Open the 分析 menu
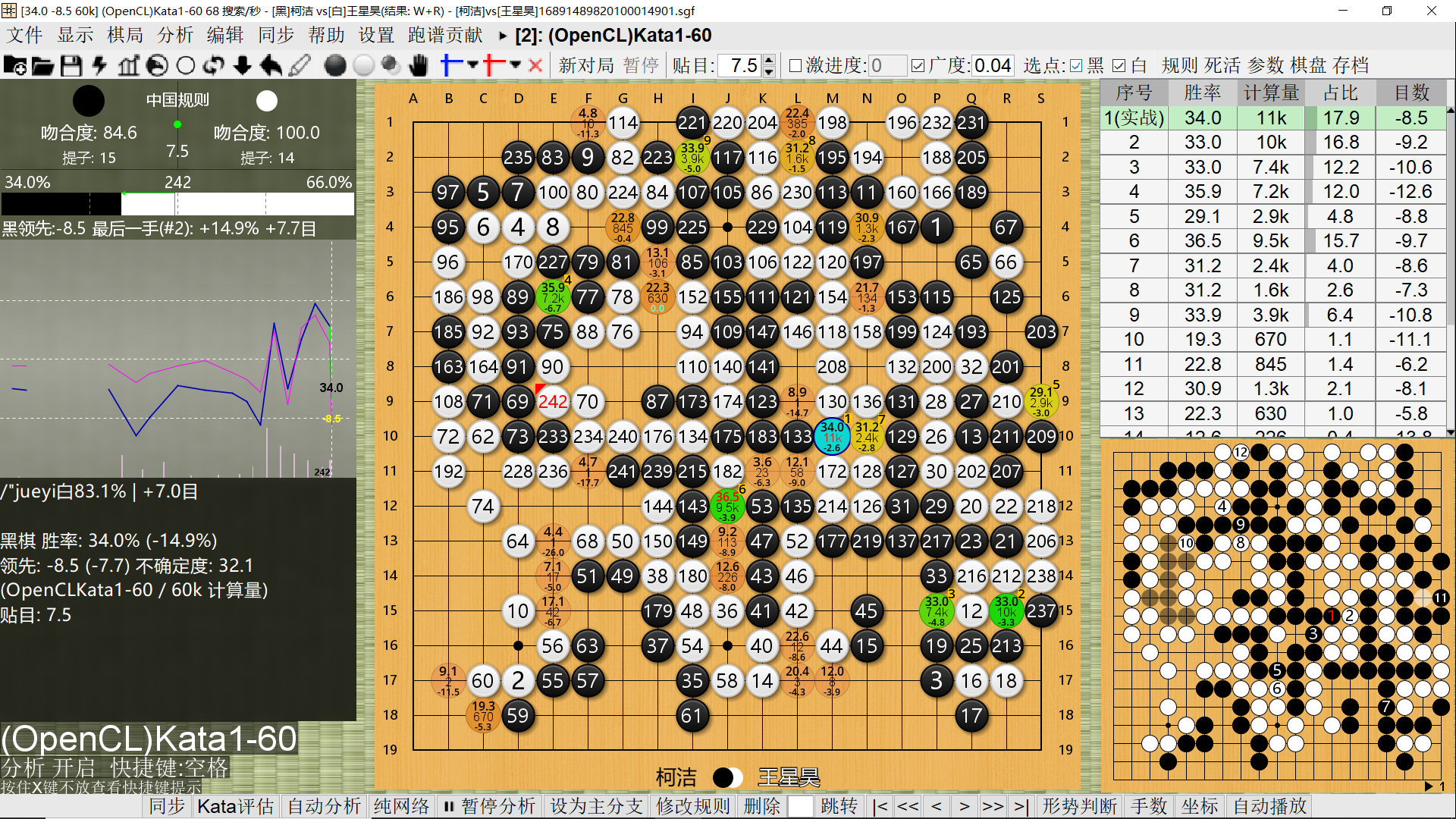 [x=175, y=35]
